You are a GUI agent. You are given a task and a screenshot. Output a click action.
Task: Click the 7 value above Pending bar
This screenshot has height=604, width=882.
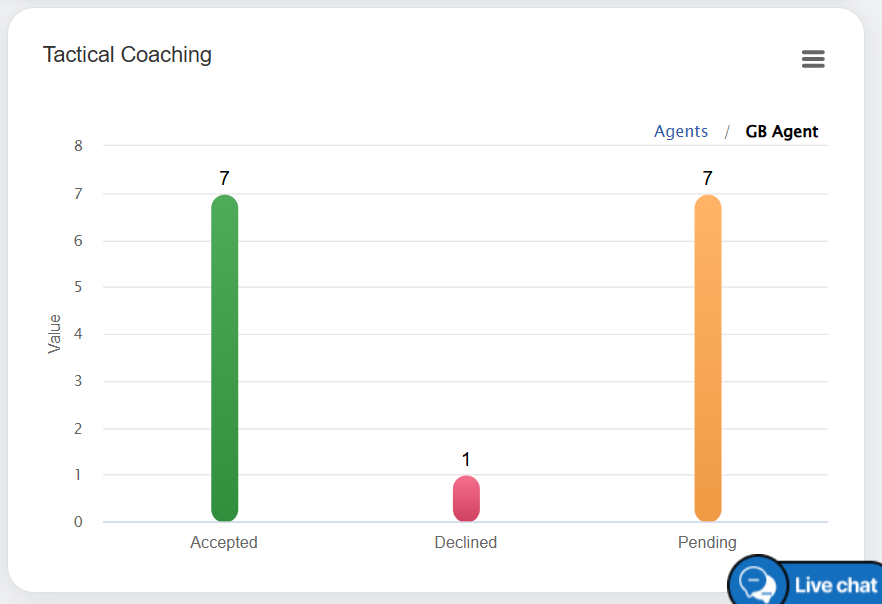[708, 179]
